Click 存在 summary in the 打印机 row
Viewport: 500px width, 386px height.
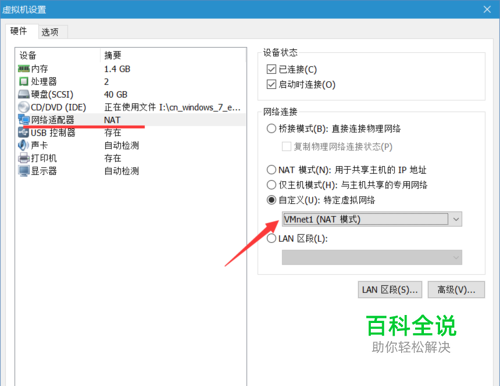(x=113, y=158)
